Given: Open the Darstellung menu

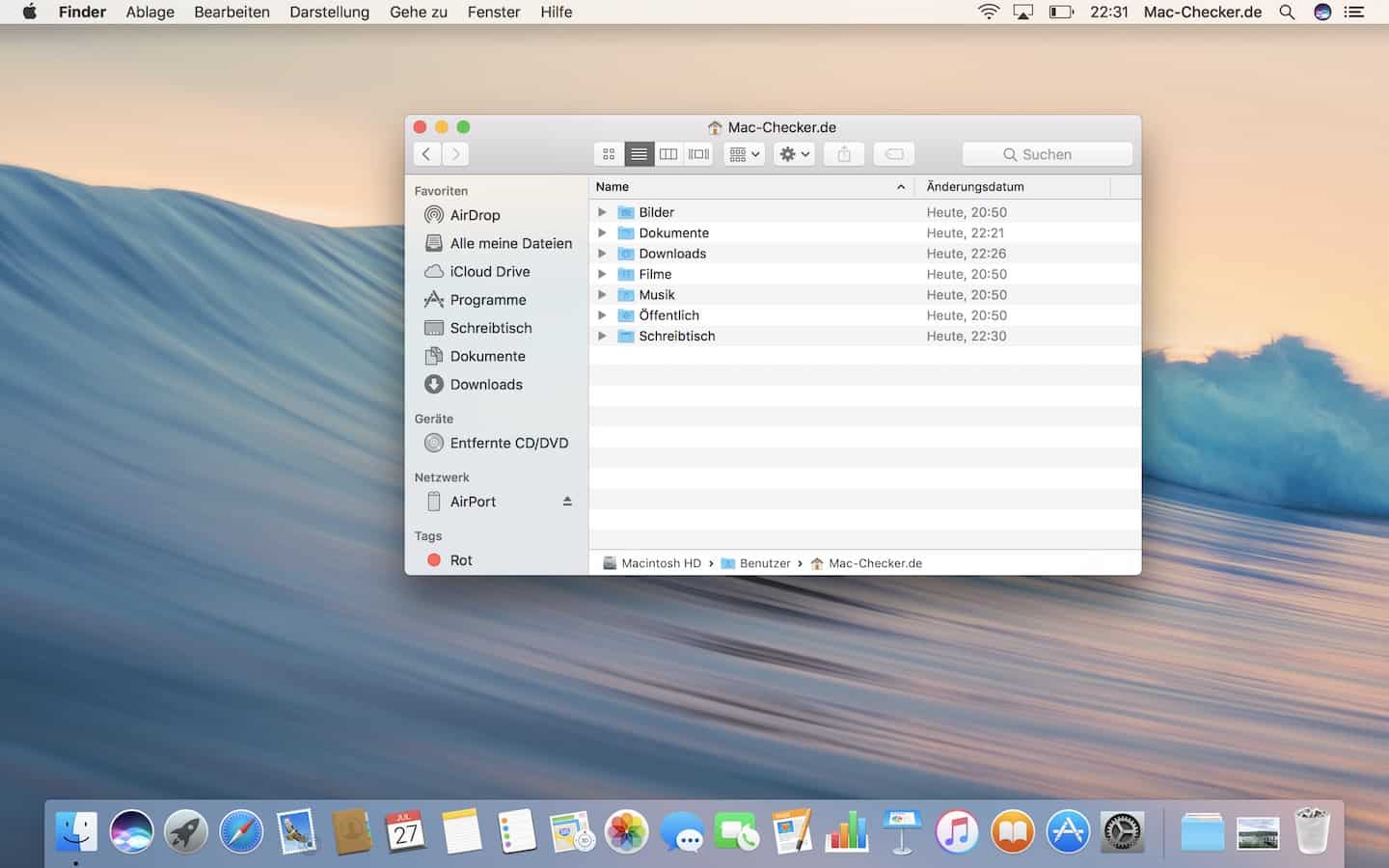Looking at the screenshot, I should [x=330, y=12].
